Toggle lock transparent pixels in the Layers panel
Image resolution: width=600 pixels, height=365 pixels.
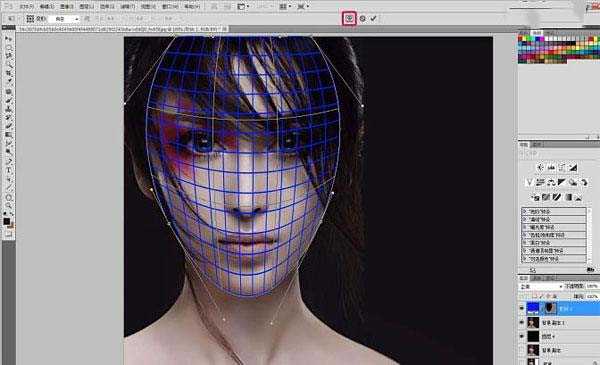coord(535,296)
